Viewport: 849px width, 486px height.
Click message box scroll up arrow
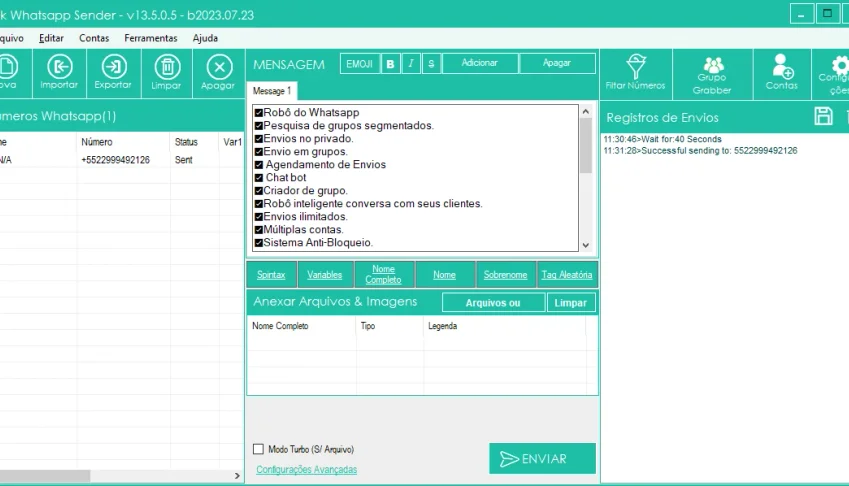[586, 111]
